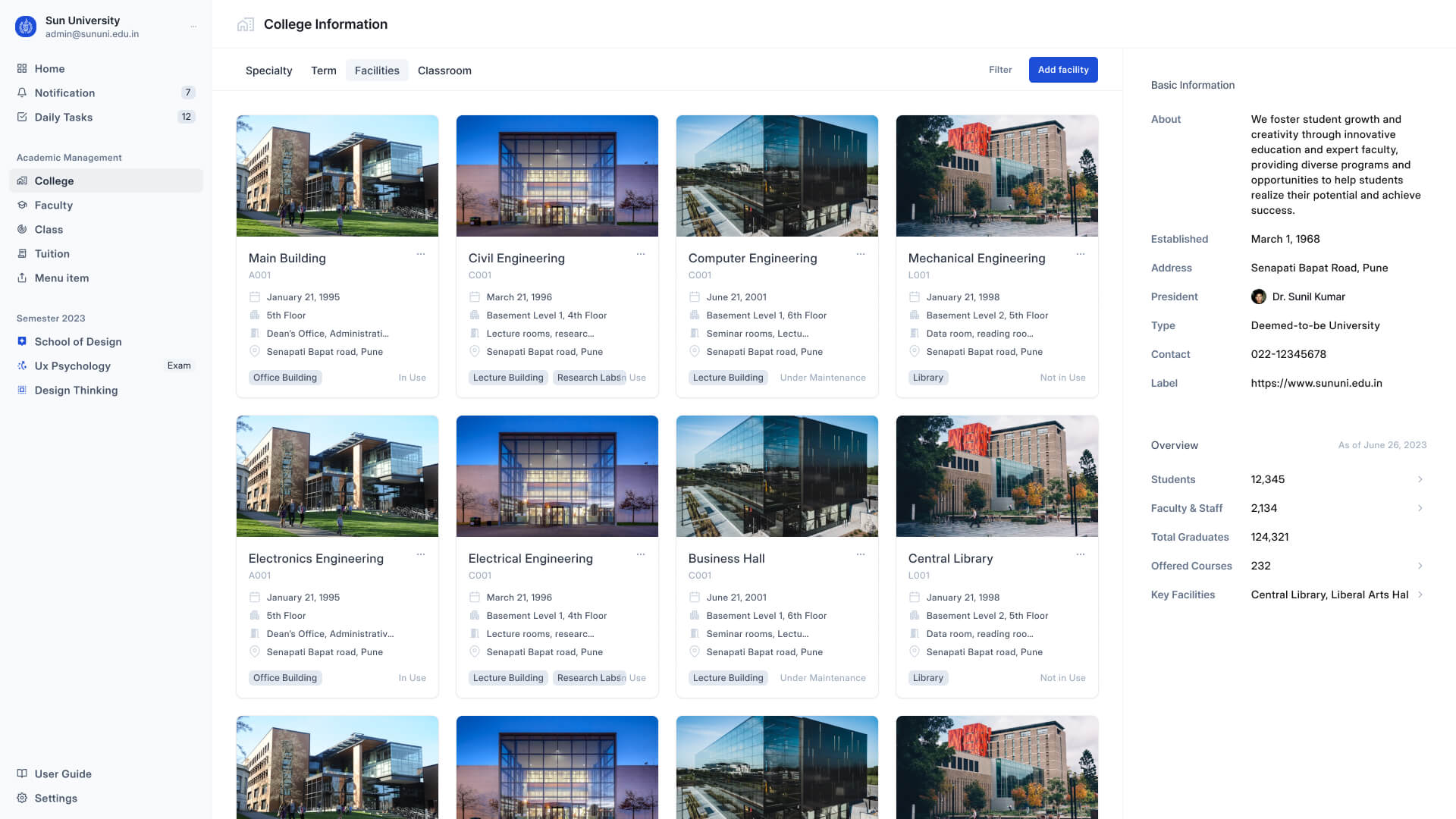This screenshot has height=819, width=1456.
Task: Click the In Use status on Electronics Engineering
Action: (412, 678)
